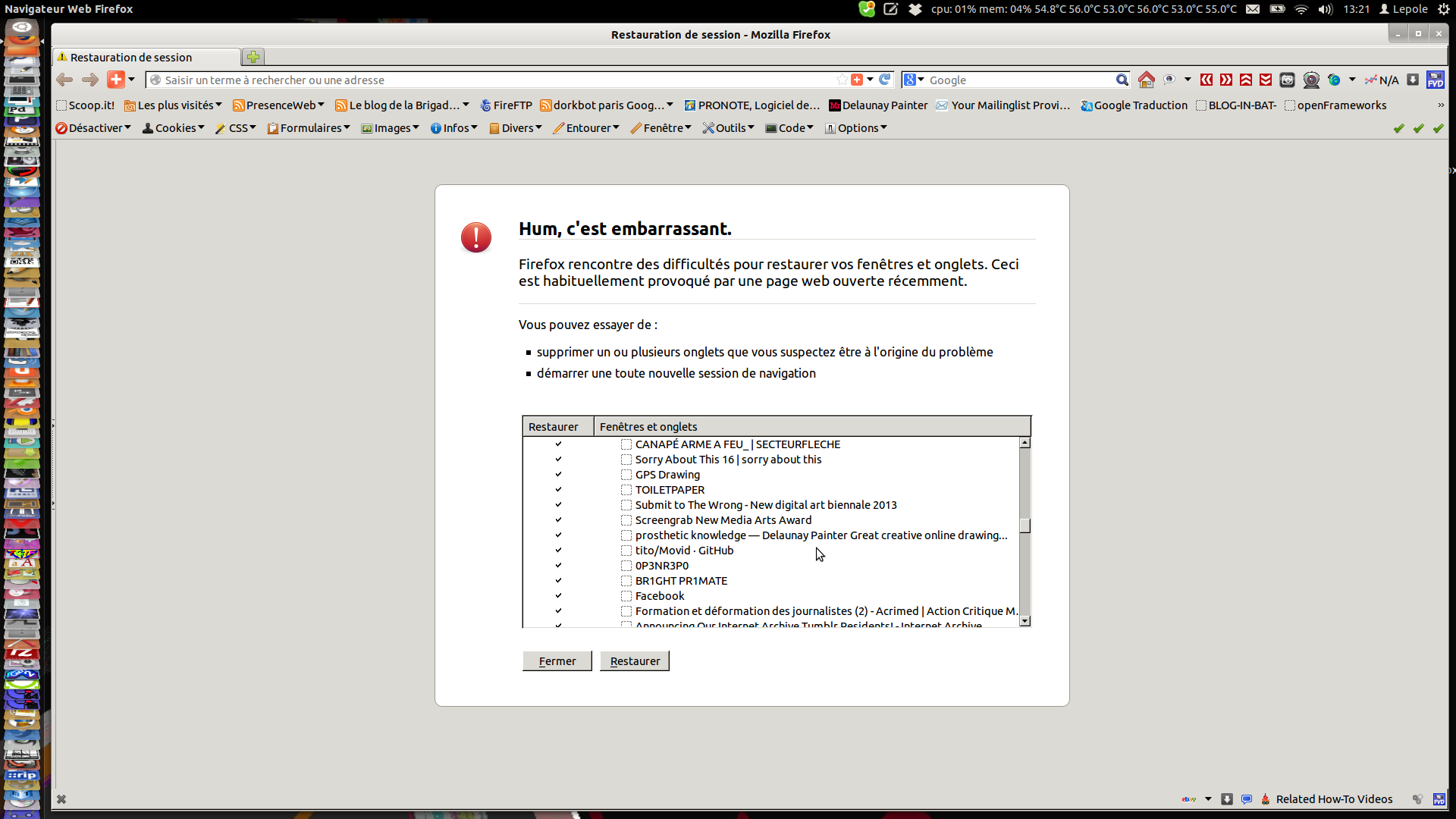The image size is (1456, 819).
Task: Click the reload page icon
Action: pos(884,80)
